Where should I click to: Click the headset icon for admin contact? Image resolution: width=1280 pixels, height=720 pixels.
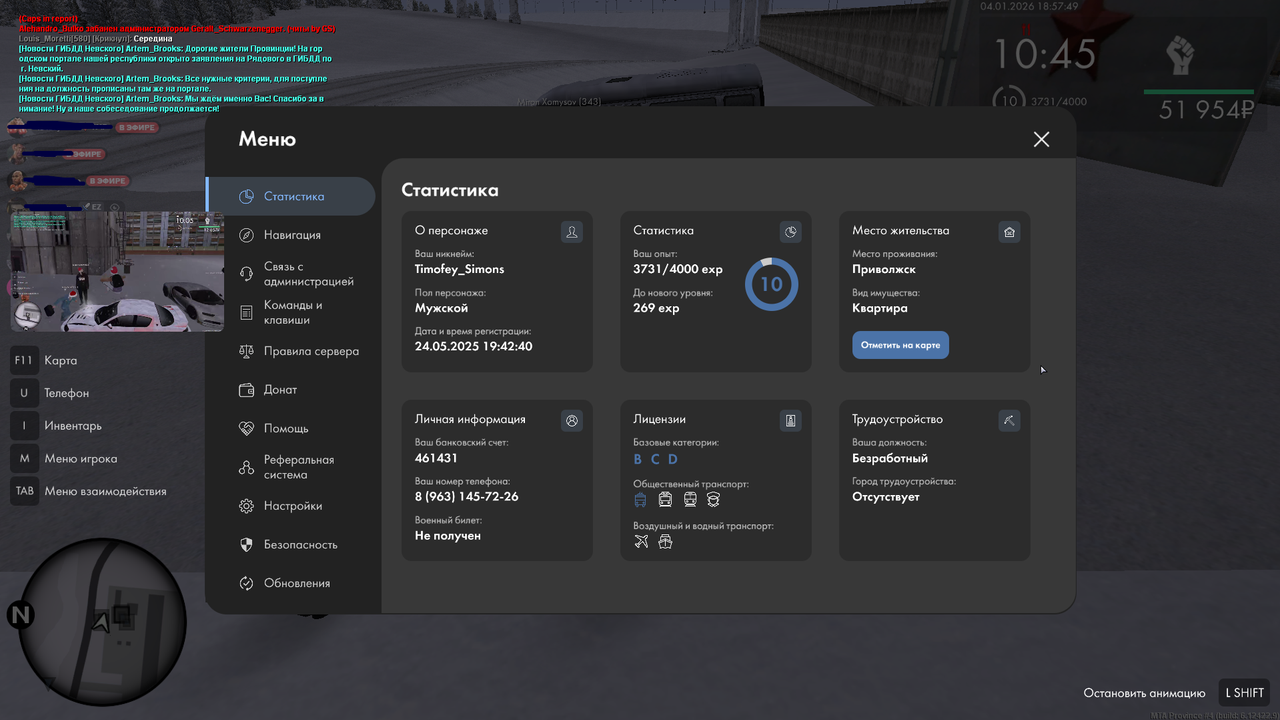(x=246, y=274)
